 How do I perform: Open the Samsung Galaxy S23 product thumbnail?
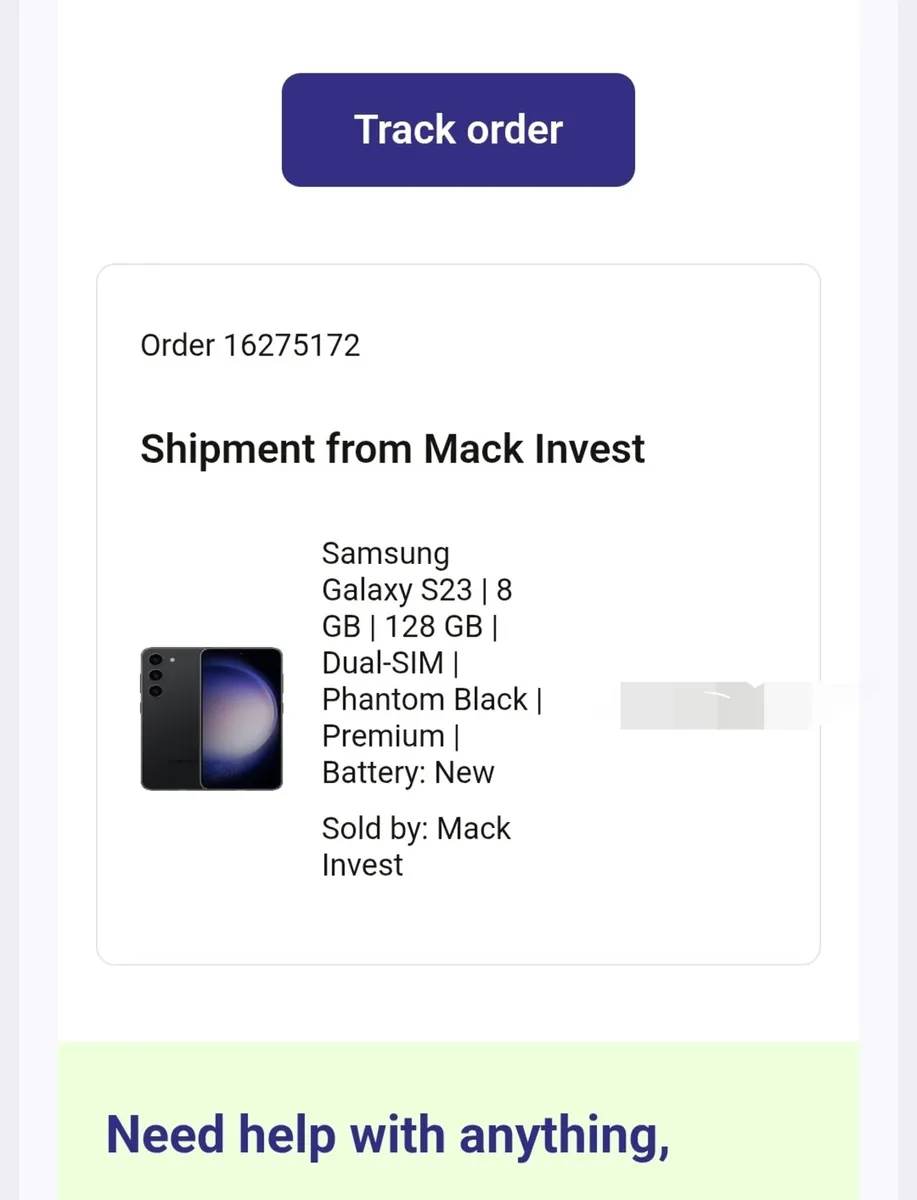point(211,718)
